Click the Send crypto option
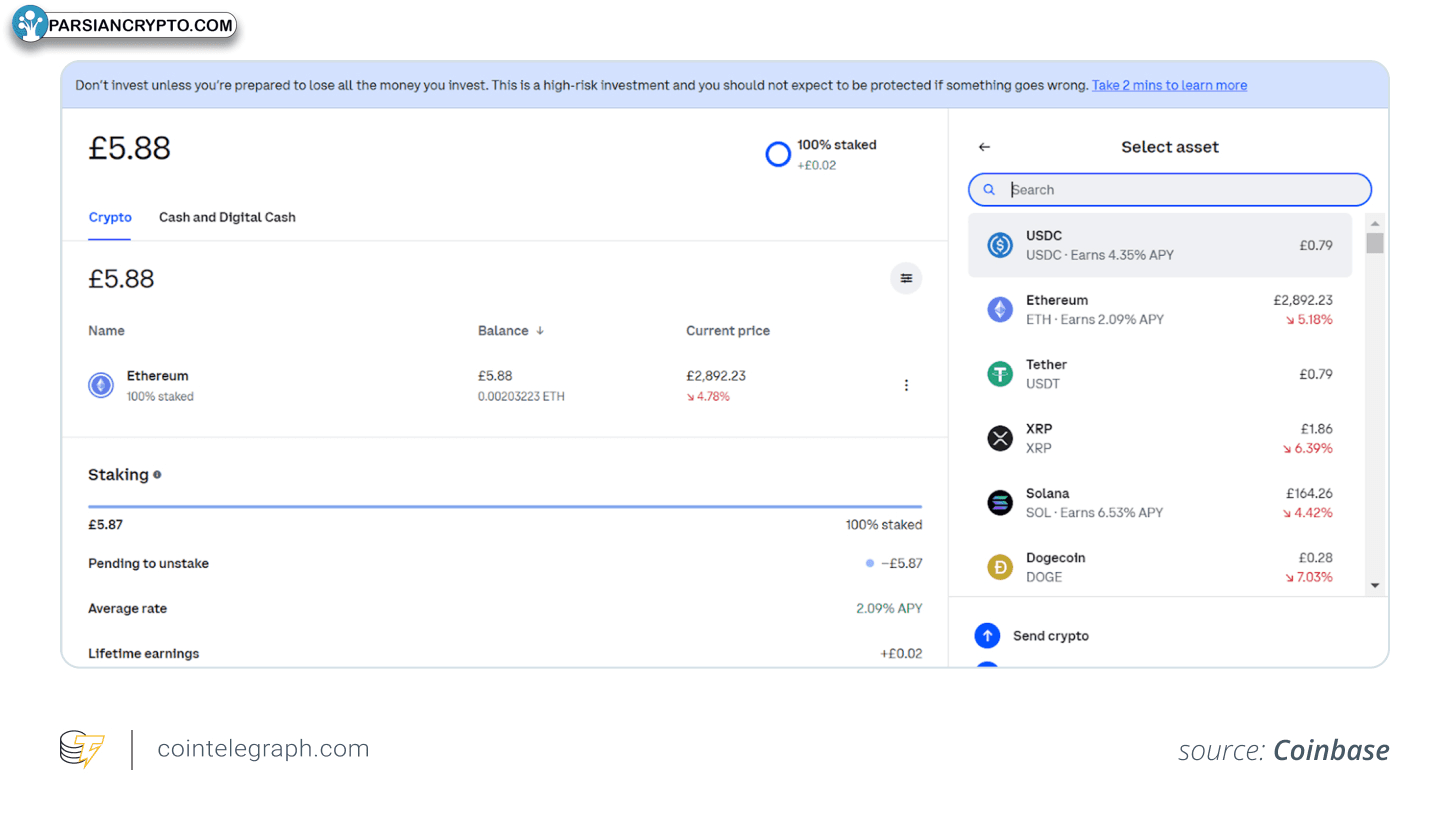The width and height of the screenshot is (1450, 830). coord(1051,636)
